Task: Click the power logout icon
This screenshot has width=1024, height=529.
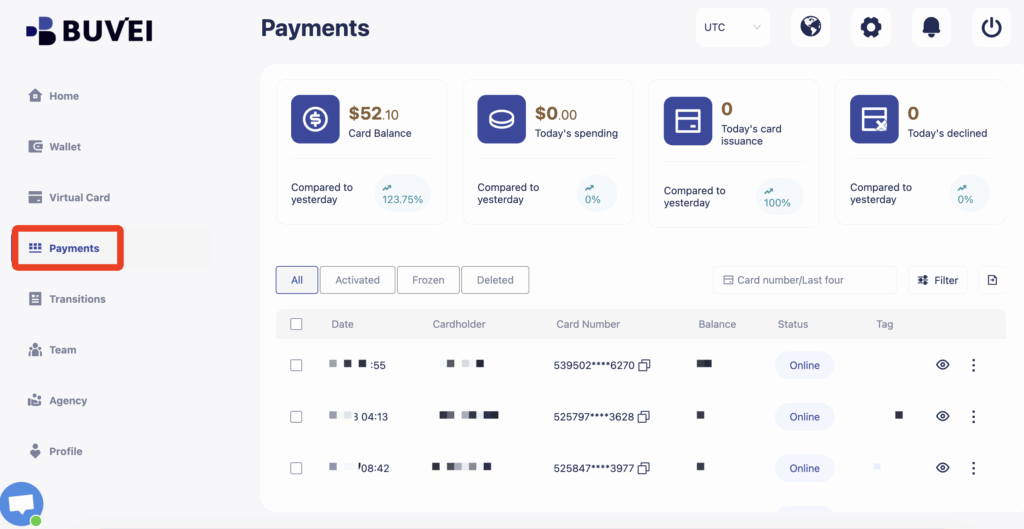Action: point(991,27)
